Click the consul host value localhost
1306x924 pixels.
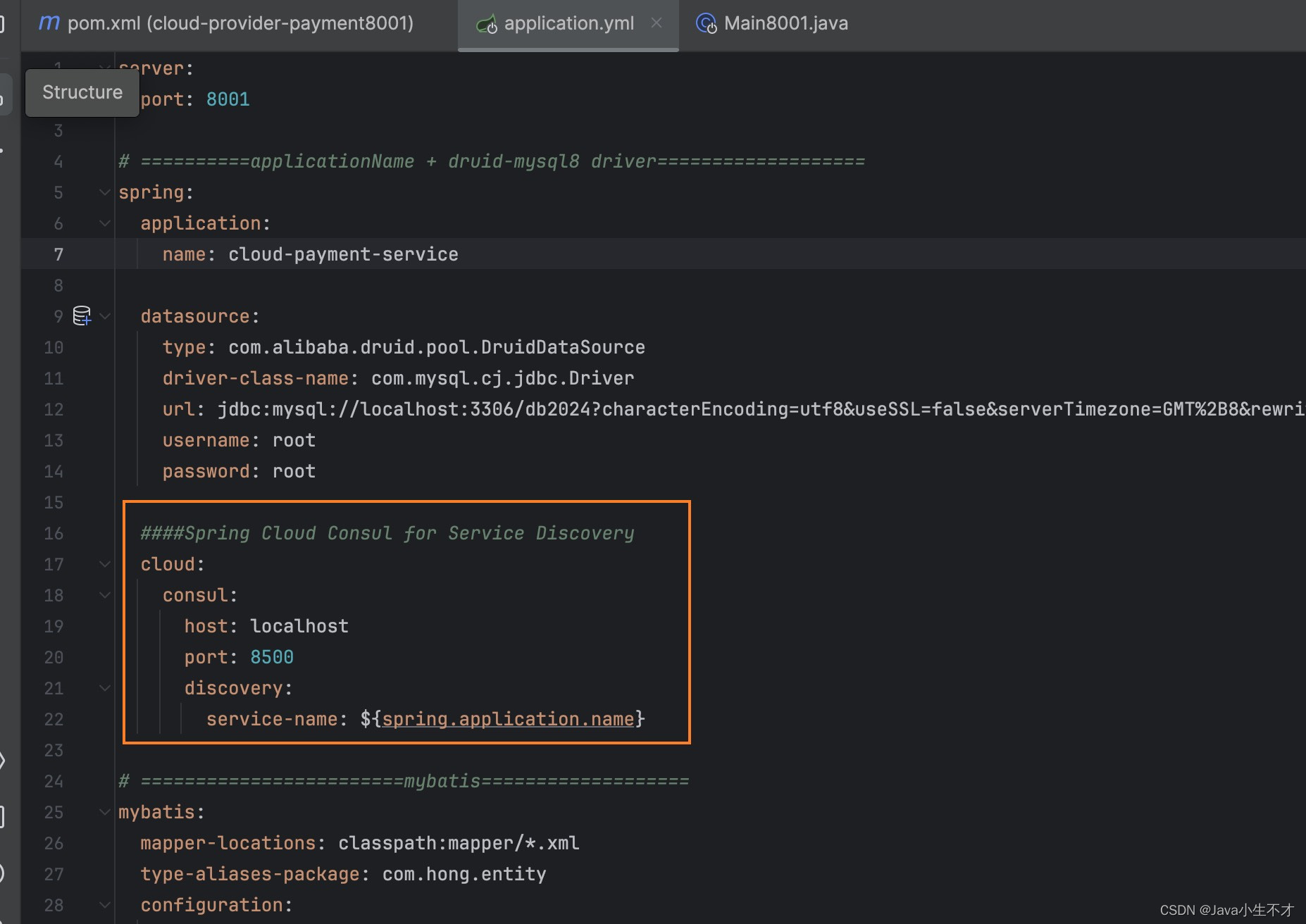pos(299,626)
